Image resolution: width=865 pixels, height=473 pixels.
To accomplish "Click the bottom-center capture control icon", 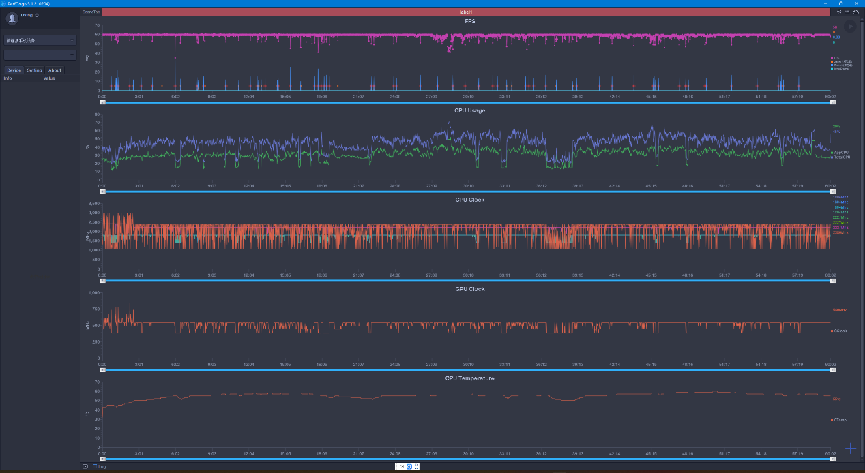I will (x=409, y=466).
